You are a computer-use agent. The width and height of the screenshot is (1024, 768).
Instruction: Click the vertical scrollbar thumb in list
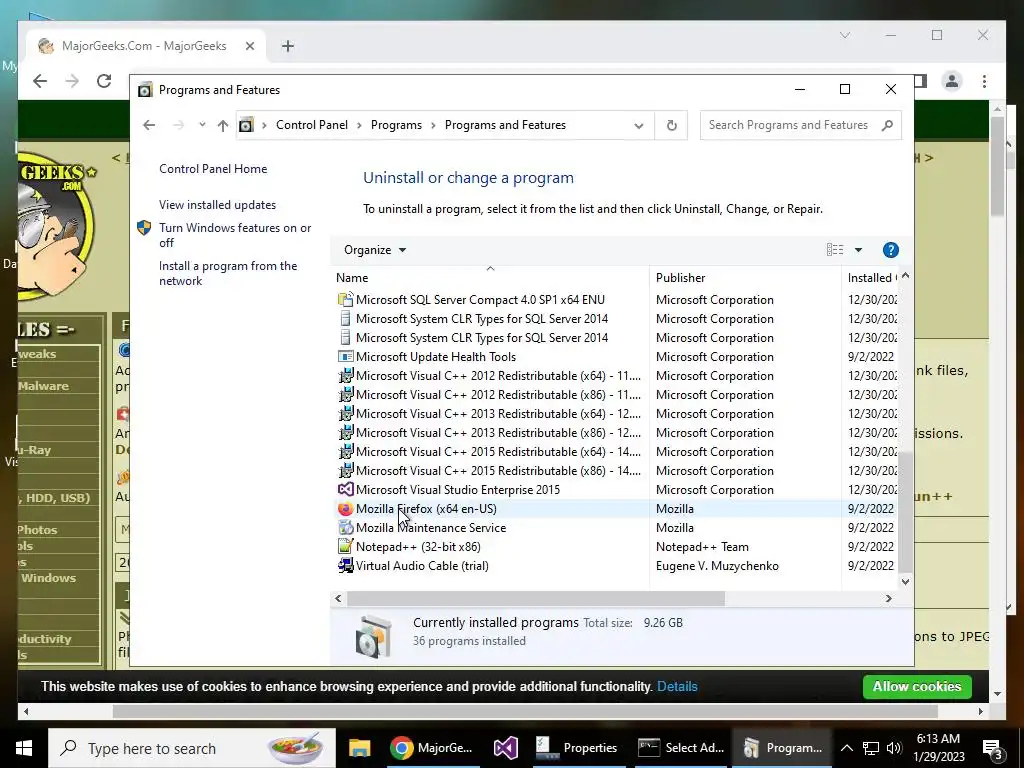[x=905, y=510]
